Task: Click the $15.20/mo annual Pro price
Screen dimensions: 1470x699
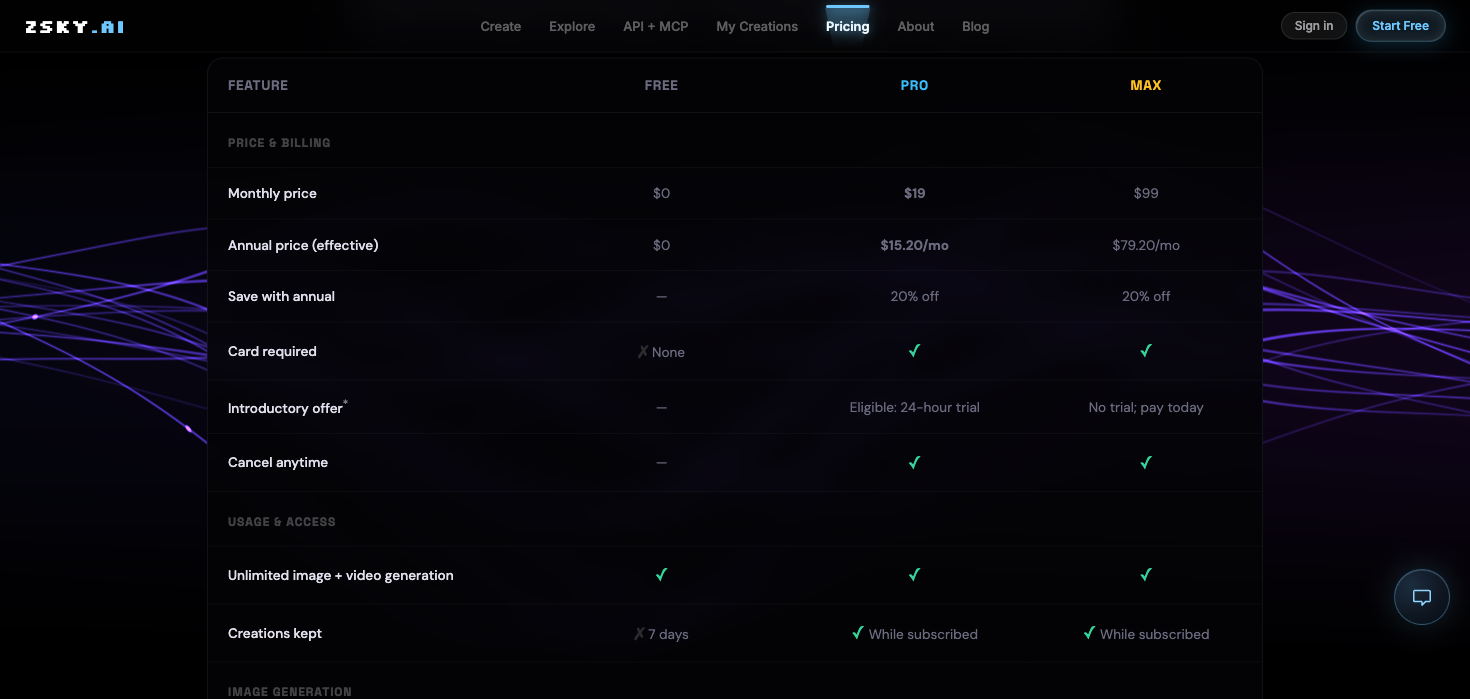Action: click(x=914, y=245)
